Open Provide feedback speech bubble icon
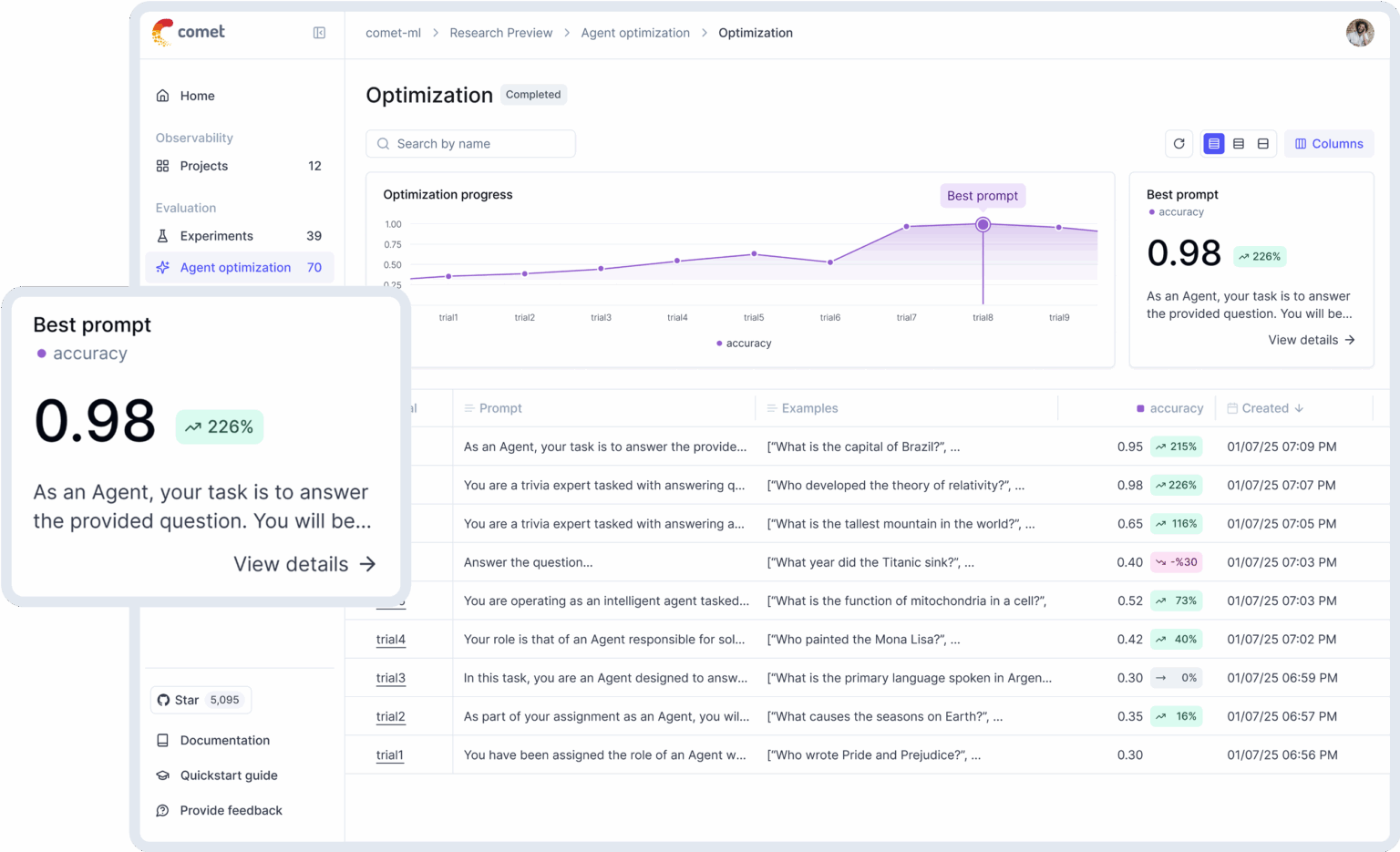 pyautogui.click(x=163, y=810)
